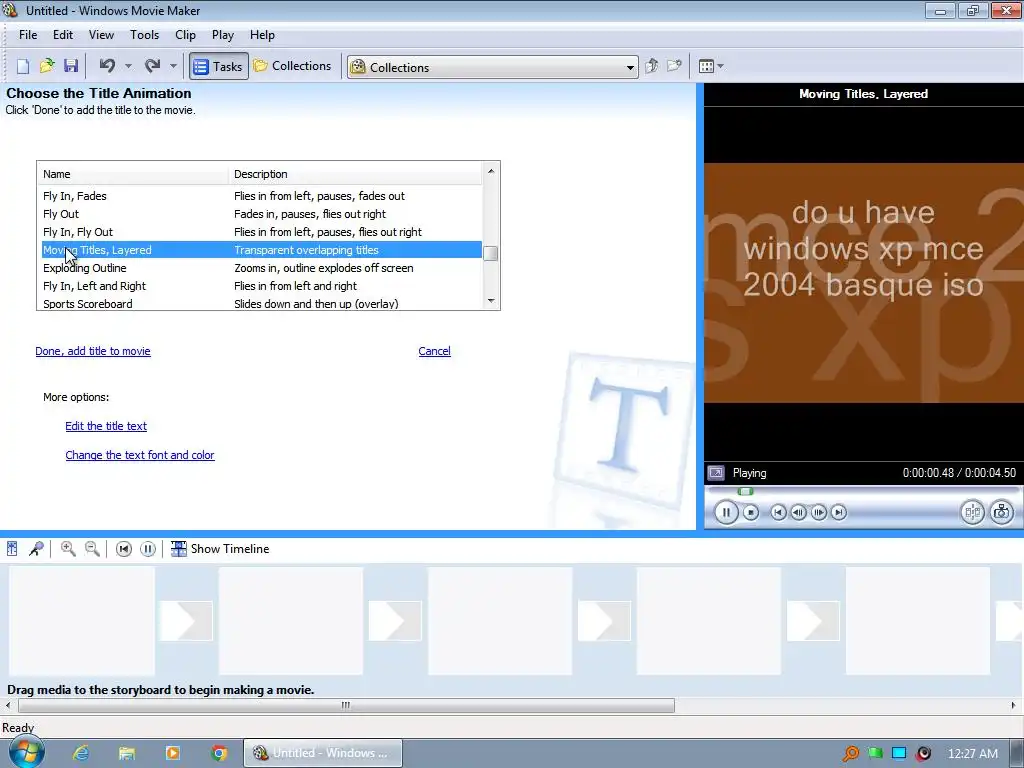
Task: Click 'Edit the title text' link
Action: pos(106,426)
